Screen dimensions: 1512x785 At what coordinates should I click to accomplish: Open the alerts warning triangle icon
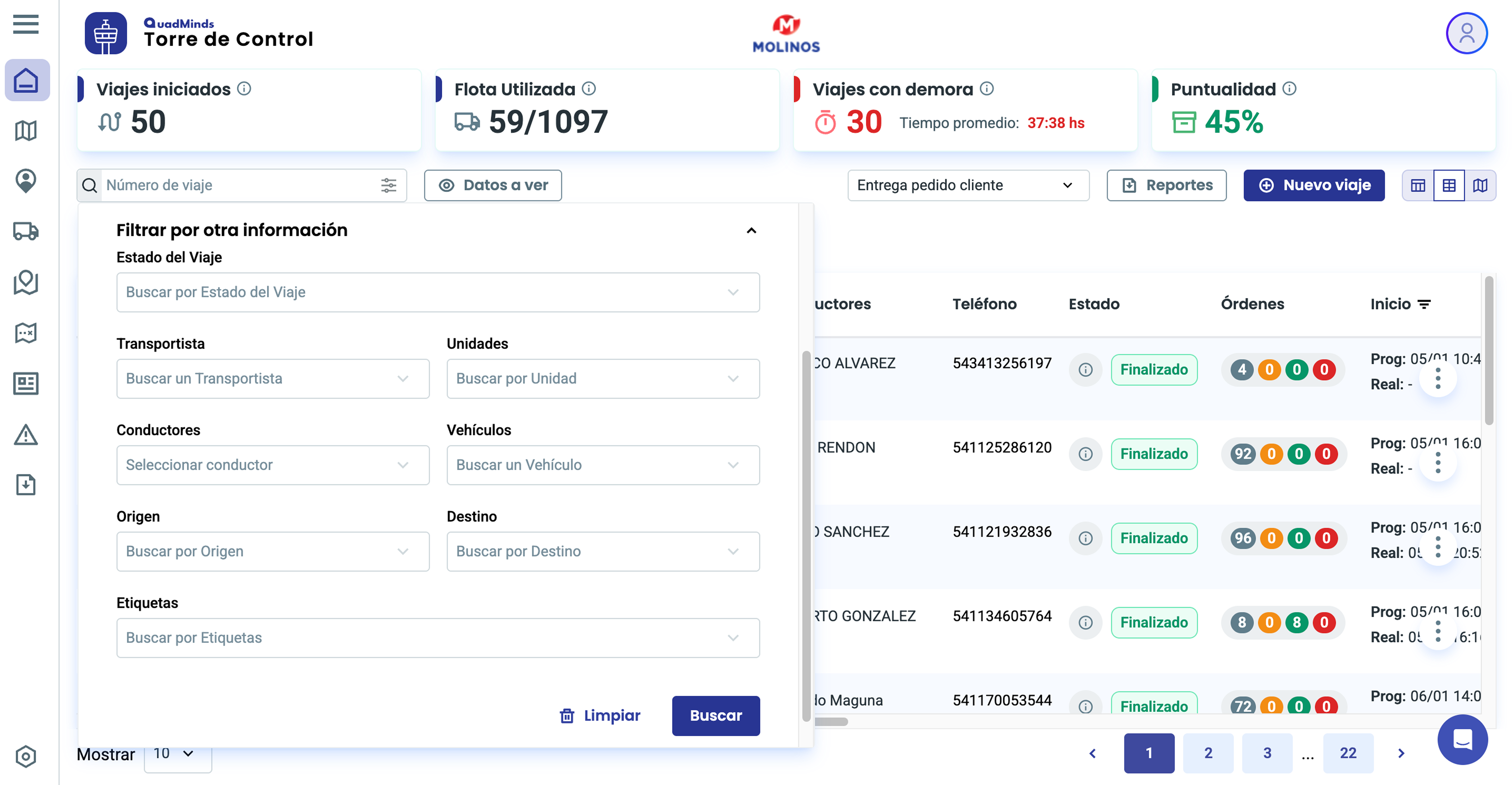click(x=25, y=435)
